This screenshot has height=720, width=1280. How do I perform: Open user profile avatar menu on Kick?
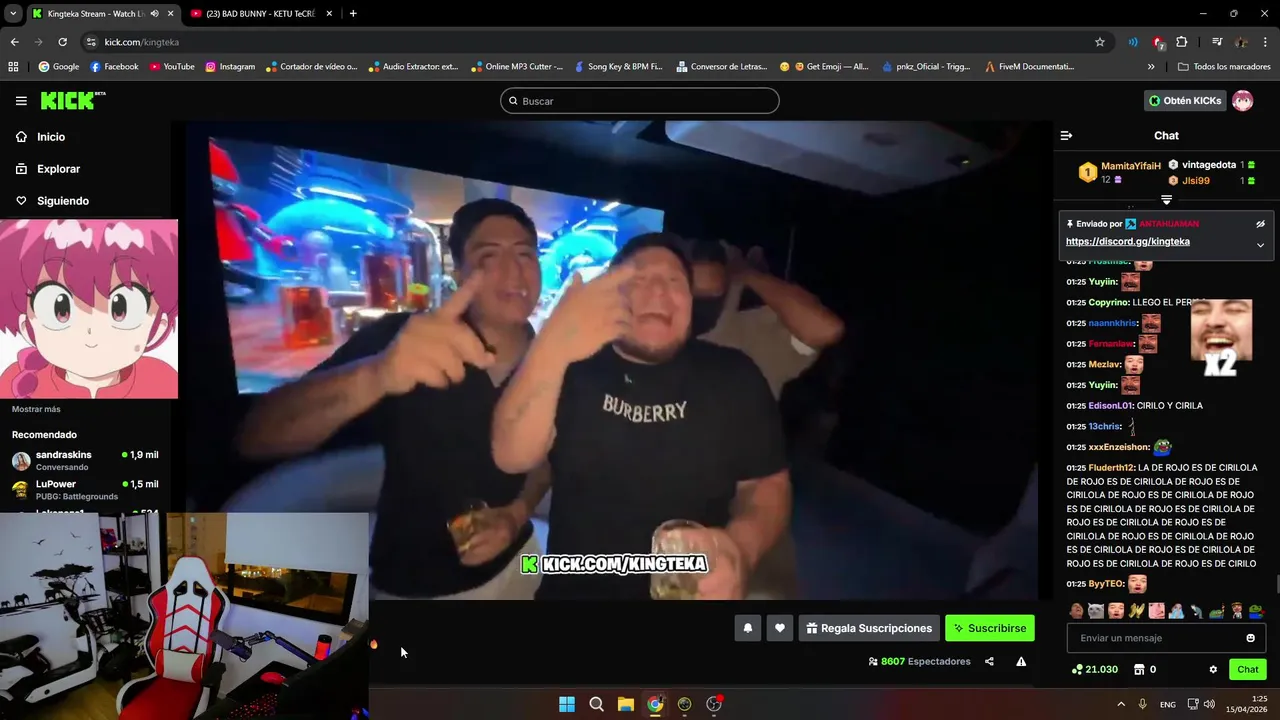(1243, 100)
